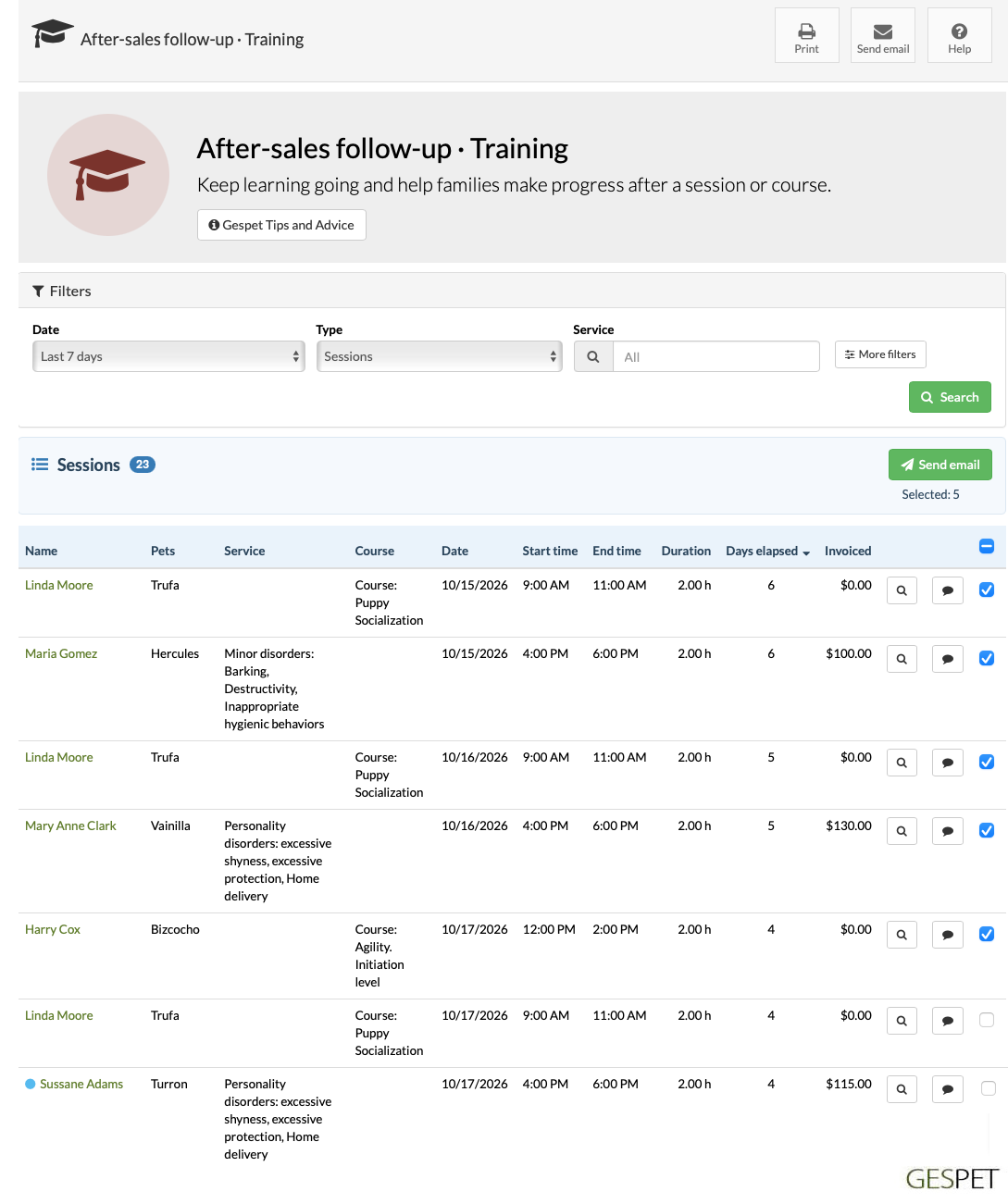View details of Harry Cox session
The width and height of the screenshot is (1008, 1204).
pyautogui.click(x=902, y=935)
